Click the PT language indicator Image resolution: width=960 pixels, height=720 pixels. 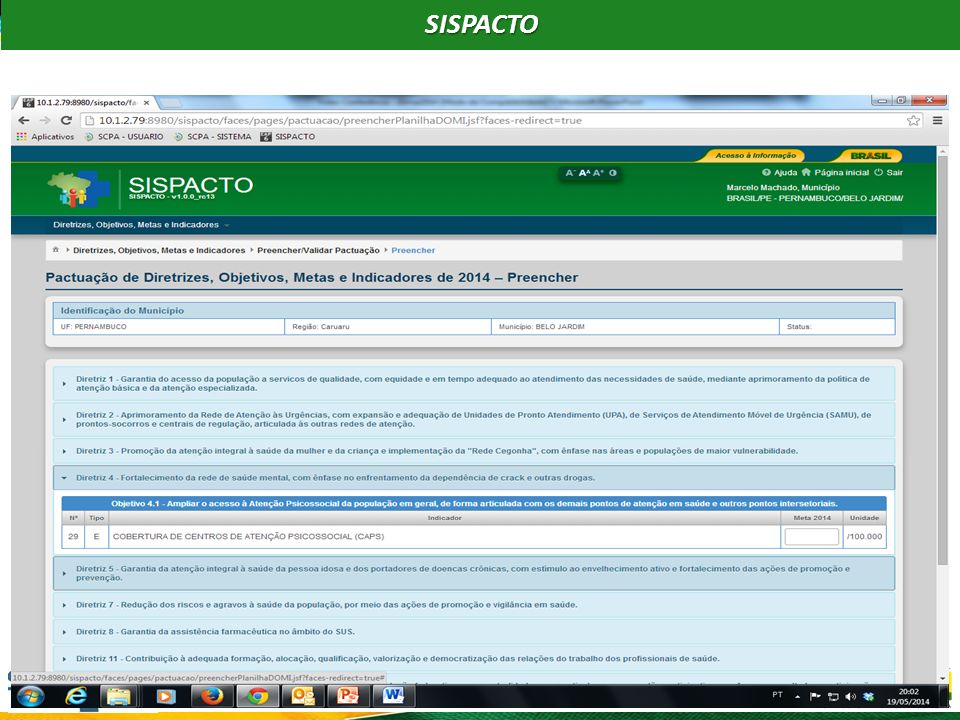[x=778, y=695]
